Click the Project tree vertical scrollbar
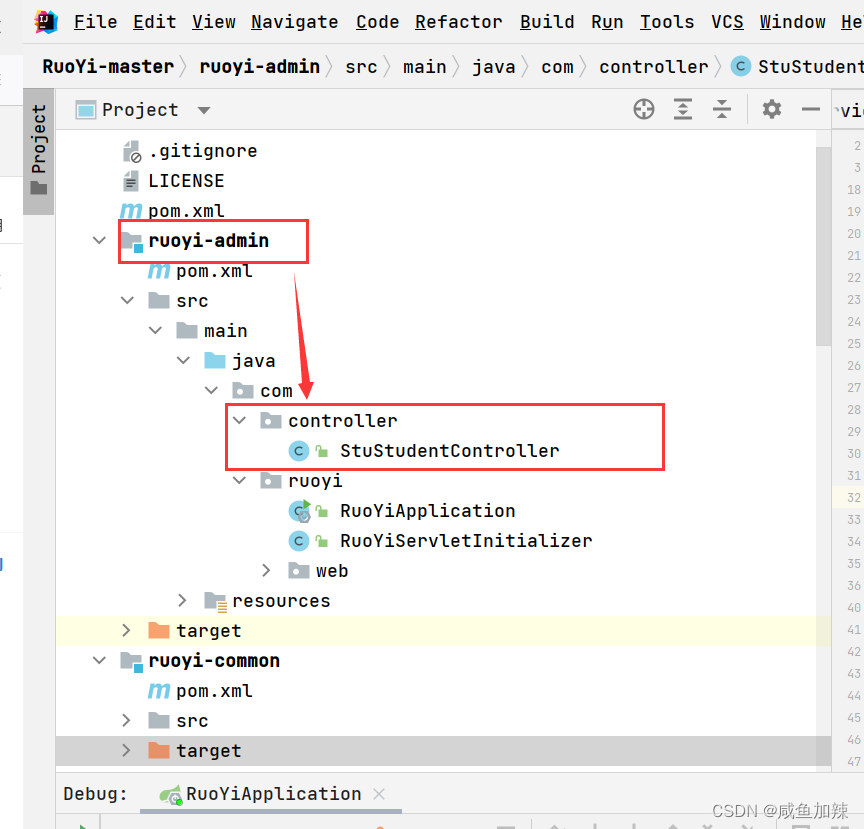Screen dimensions: 864x829 [x=823, y=246]
